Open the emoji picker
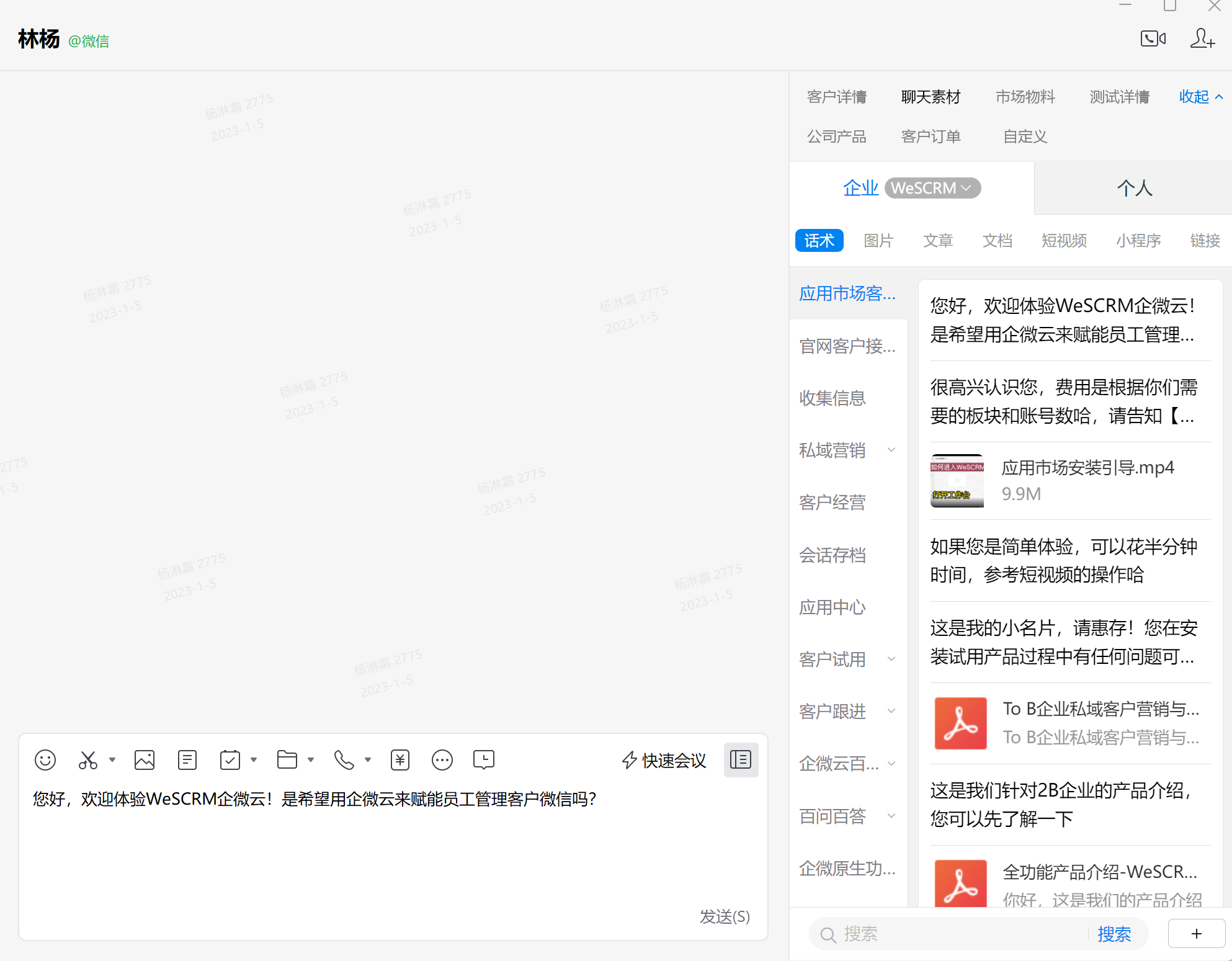This screenshot has width=1232, height=961. (45, 760)
